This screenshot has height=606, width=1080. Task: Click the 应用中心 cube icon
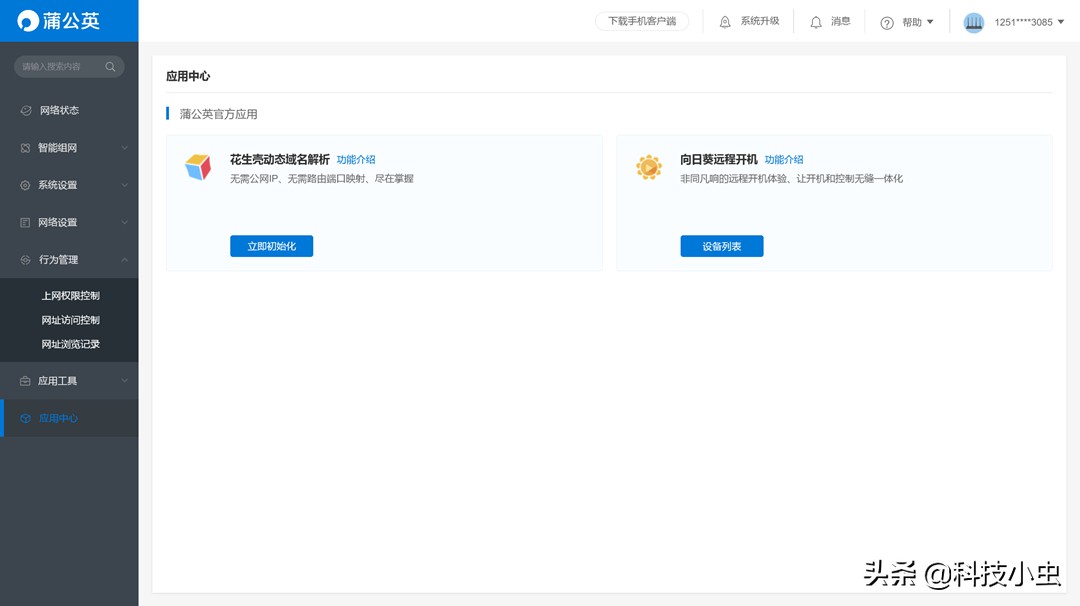point(25,418)
